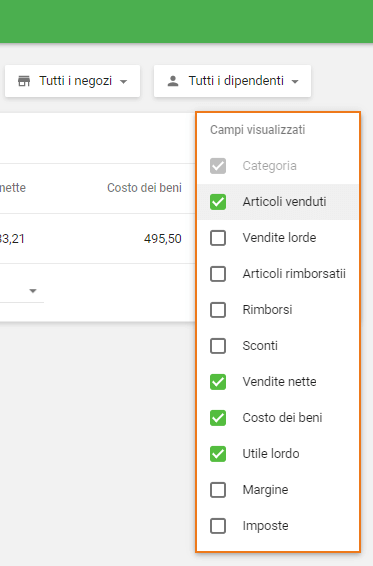Enable the Imposte checkbox
The height and width of the screenshot is (566, 373).
(218, 526)
